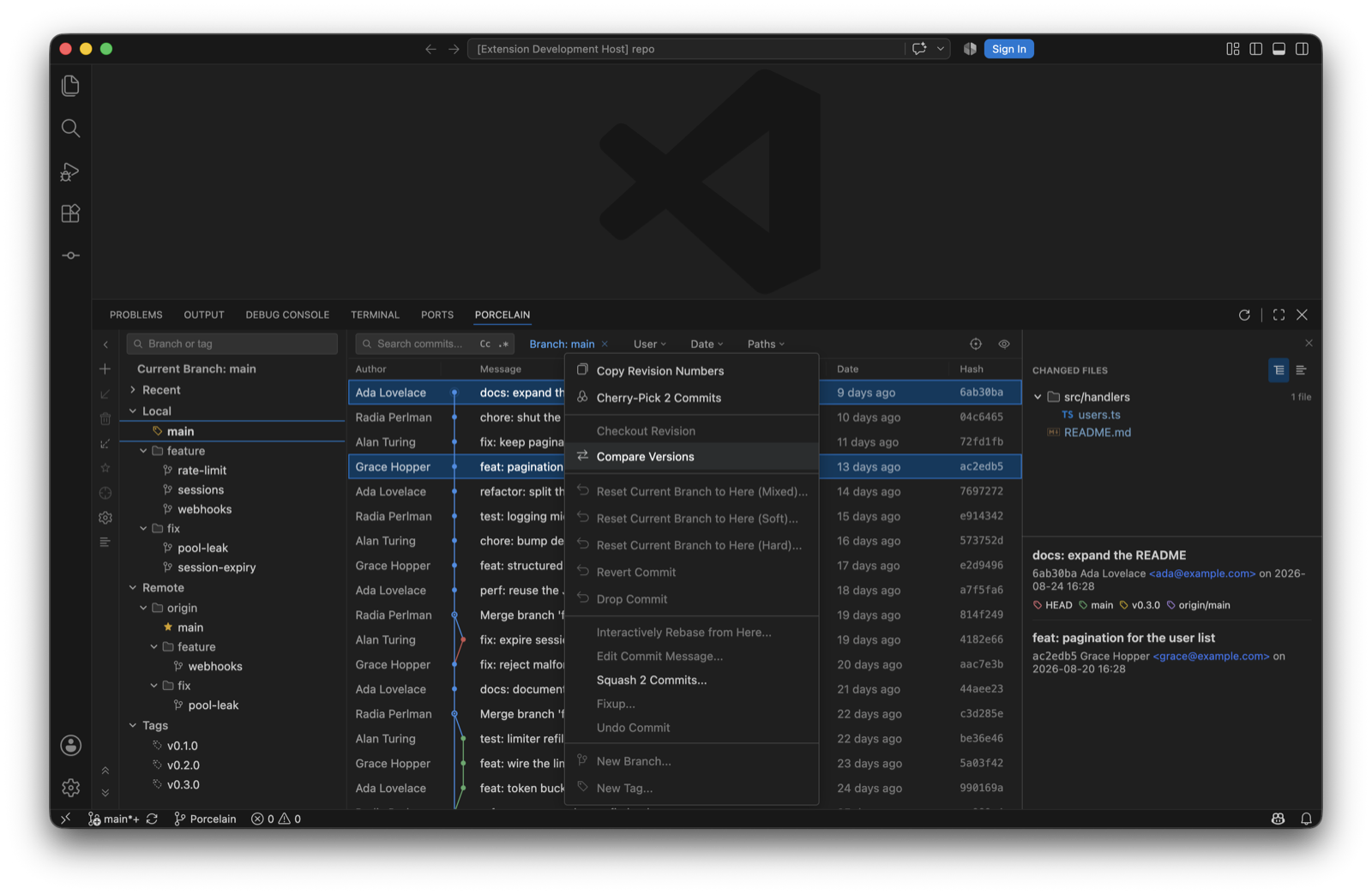Focus the Branch or tag search field
The height and width of the screenshot is (894, 1372).
(x=232, y=344)
